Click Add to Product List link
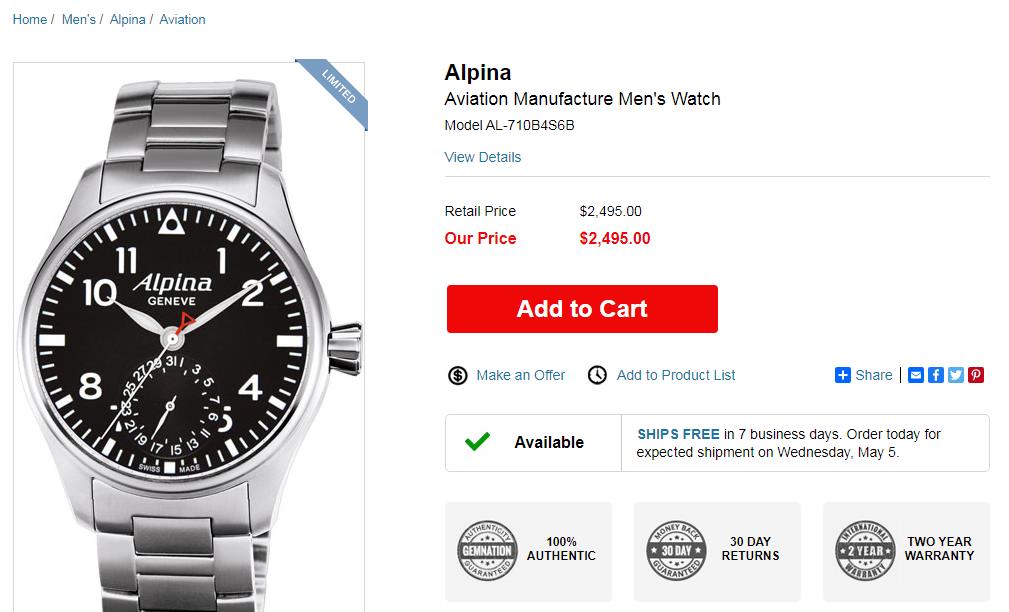Screen dimensions: 1009x612 pos(676,375)
